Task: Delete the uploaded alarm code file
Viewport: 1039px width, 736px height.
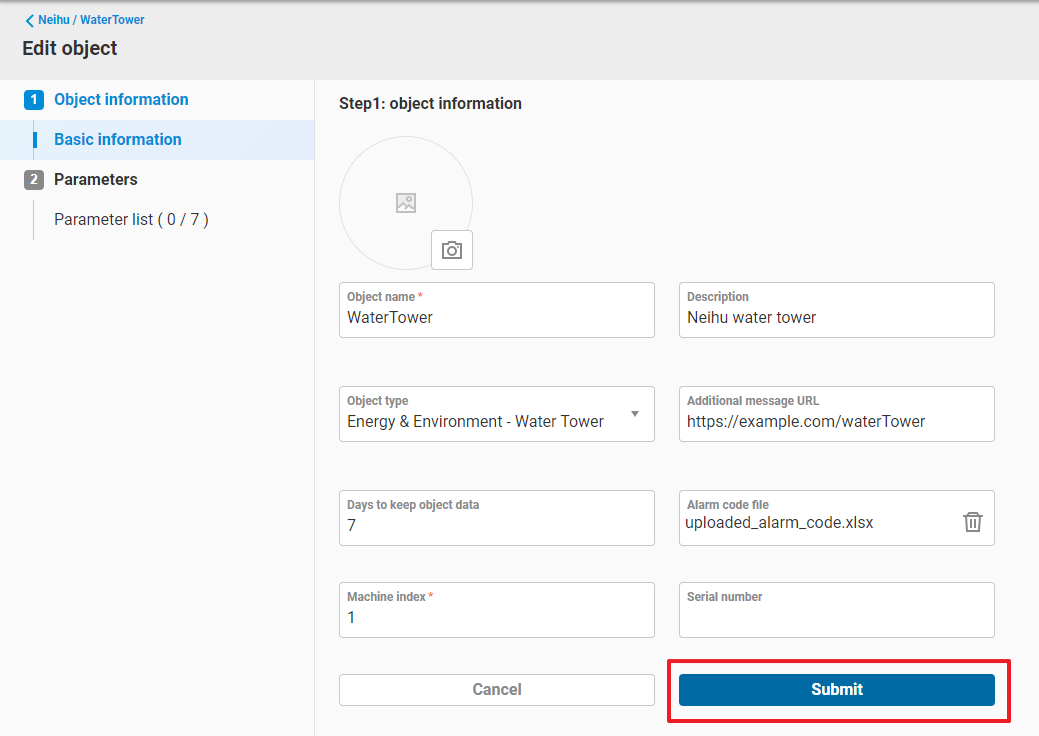Action: click(x=972, y=522)
